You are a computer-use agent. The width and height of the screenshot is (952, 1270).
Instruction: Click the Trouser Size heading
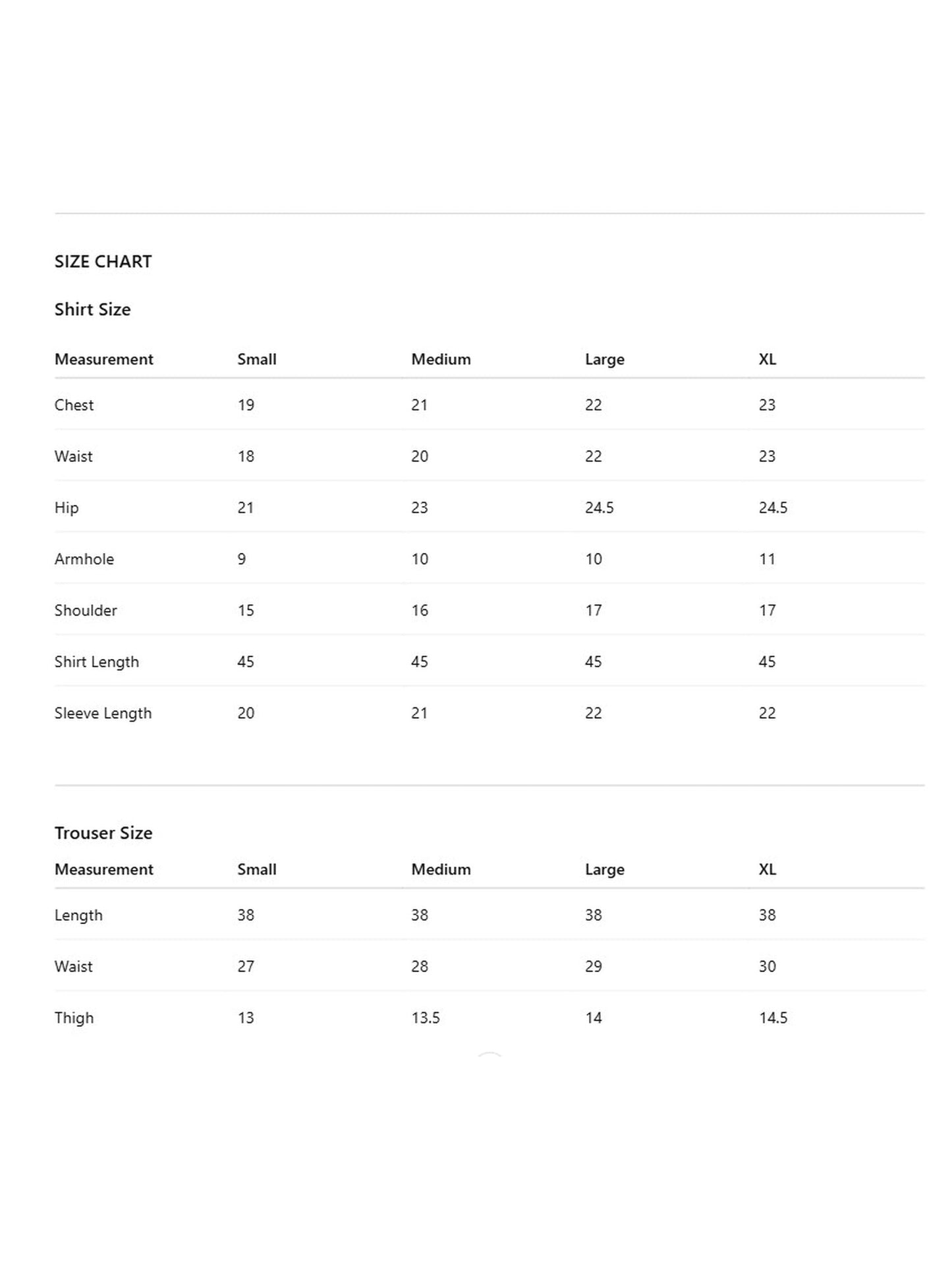(x=103, y=833)
